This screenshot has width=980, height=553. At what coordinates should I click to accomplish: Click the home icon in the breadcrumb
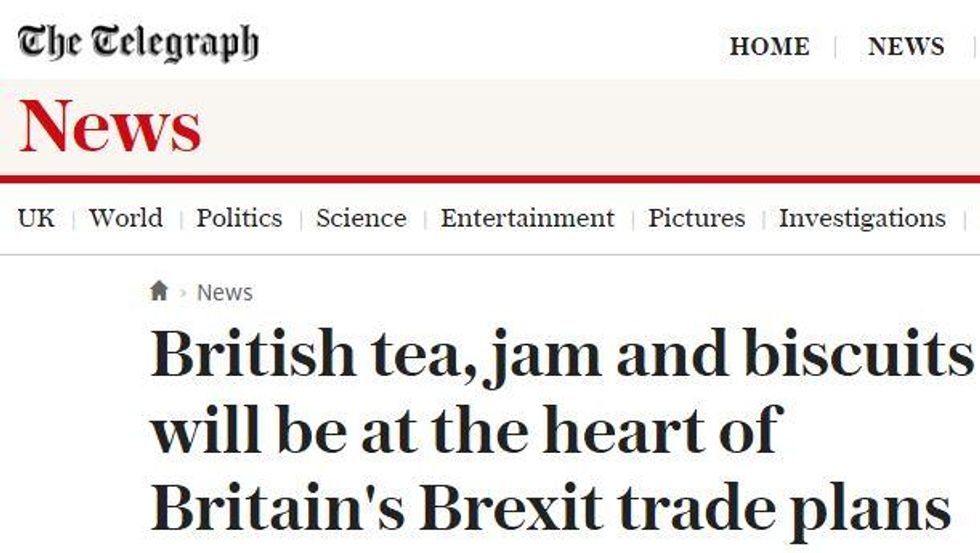[159, 291]
